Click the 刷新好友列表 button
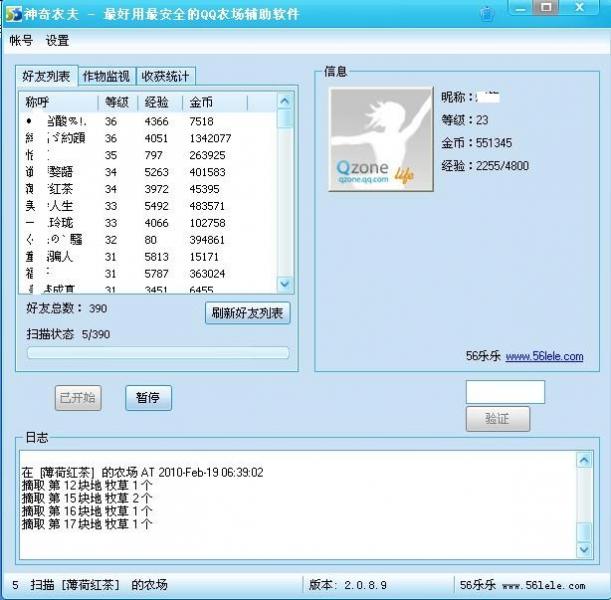611x600 pixels. click(x=247, y=313)
